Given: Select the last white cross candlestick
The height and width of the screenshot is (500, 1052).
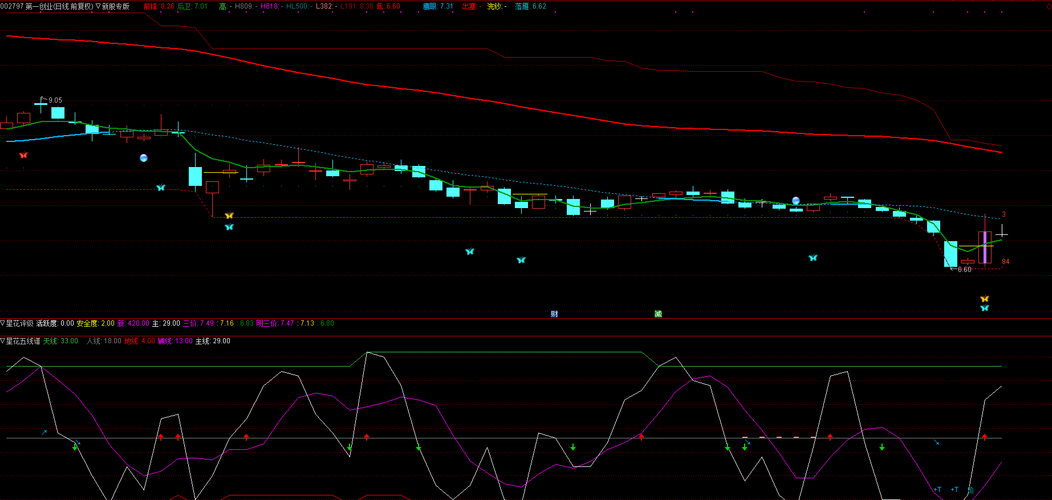Looking at the screenshot, I should coord(1001,234).
